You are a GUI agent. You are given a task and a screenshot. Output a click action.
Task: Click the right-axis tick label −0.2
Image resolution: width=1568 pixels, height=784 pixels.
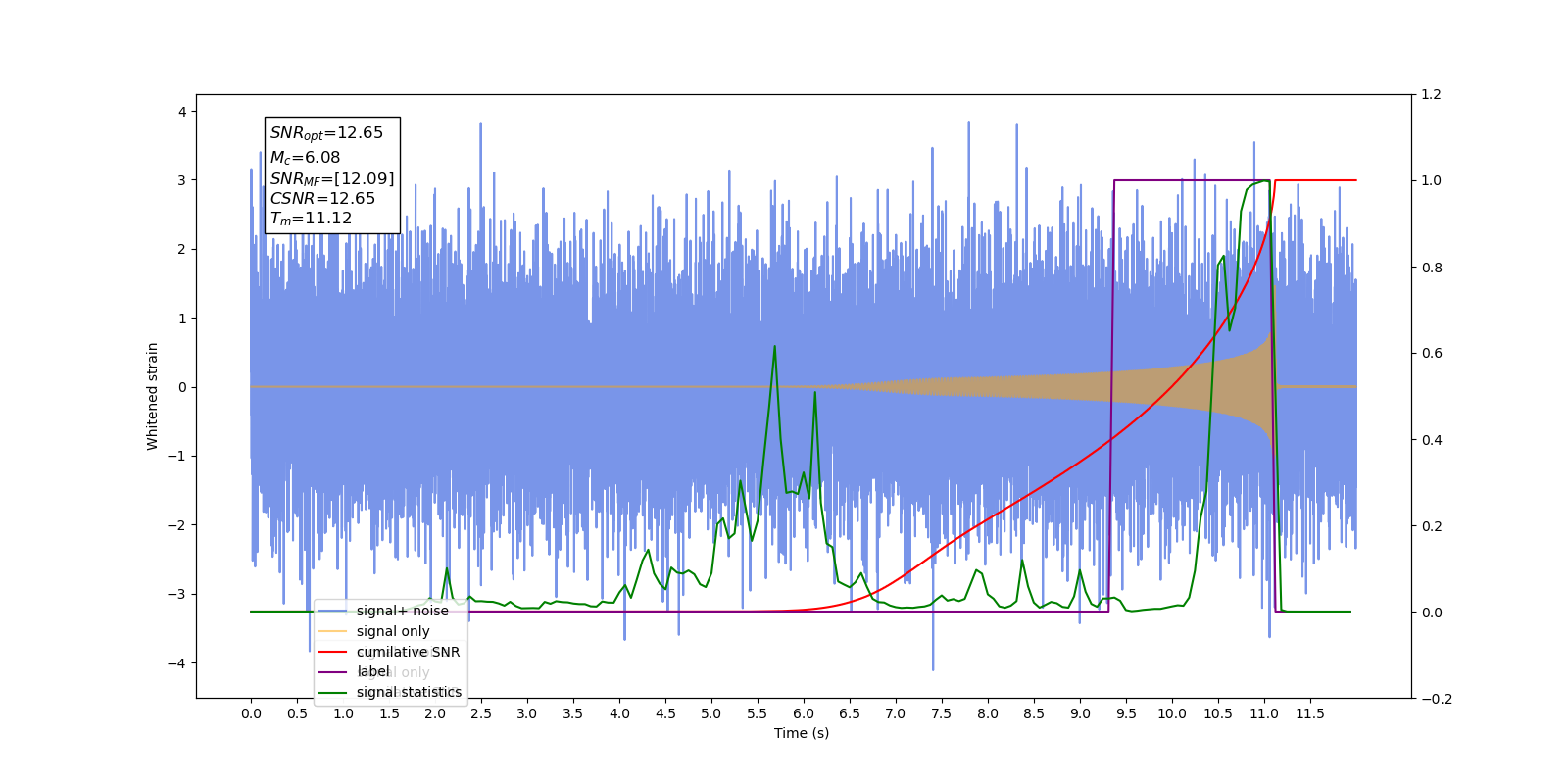click(x=1436, y=699)
